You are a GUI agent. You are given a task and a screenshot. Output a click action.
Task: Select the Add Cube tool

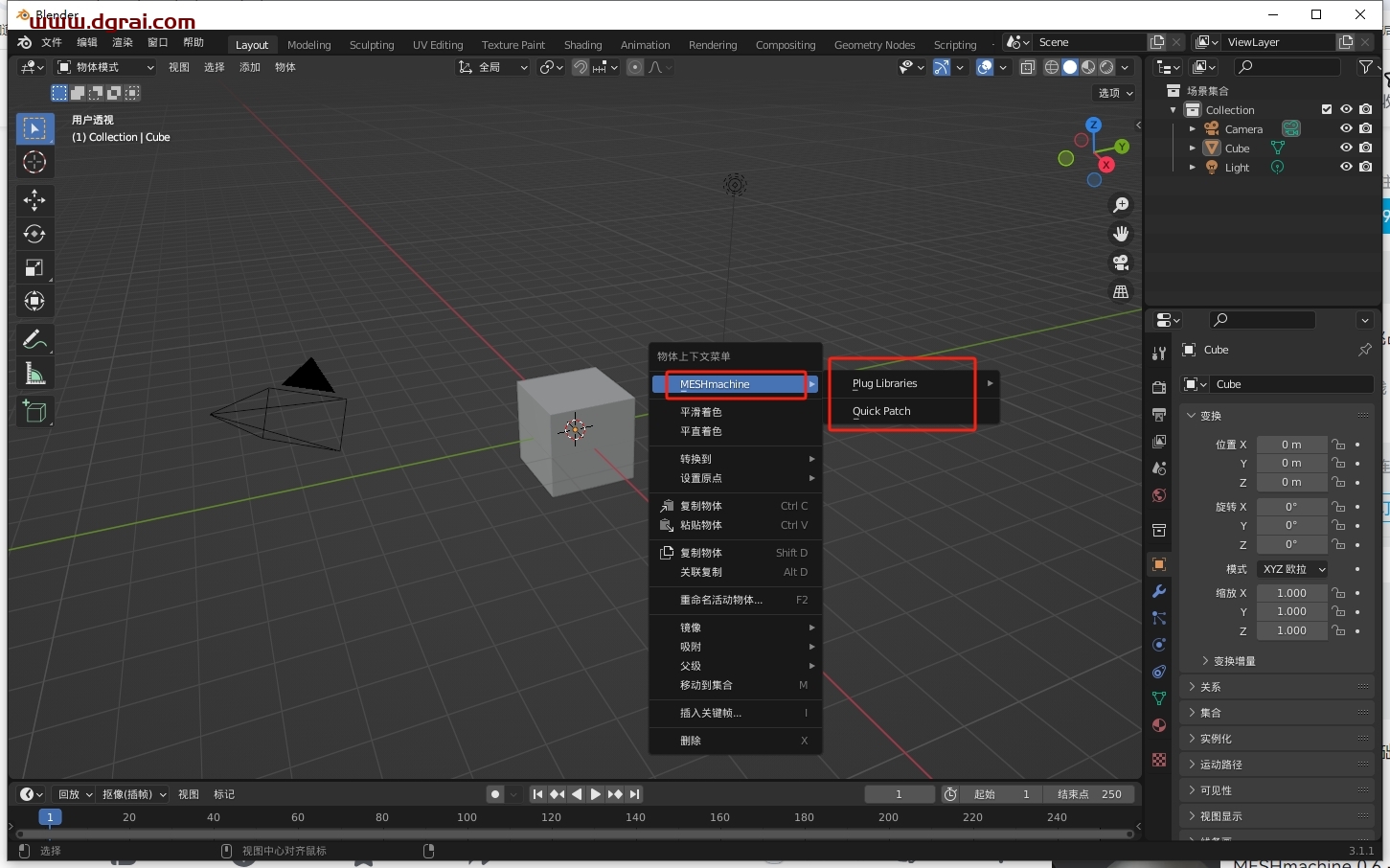[34, 412]
